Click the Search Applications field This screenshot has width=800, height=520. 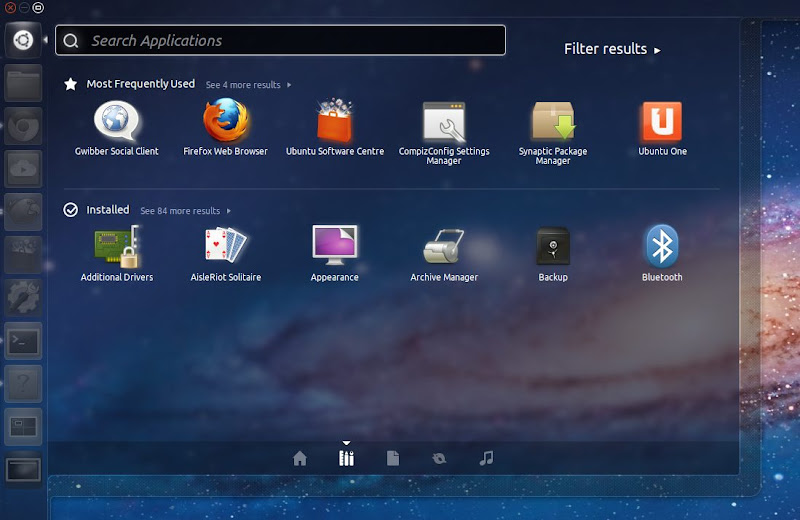(280, 41)
